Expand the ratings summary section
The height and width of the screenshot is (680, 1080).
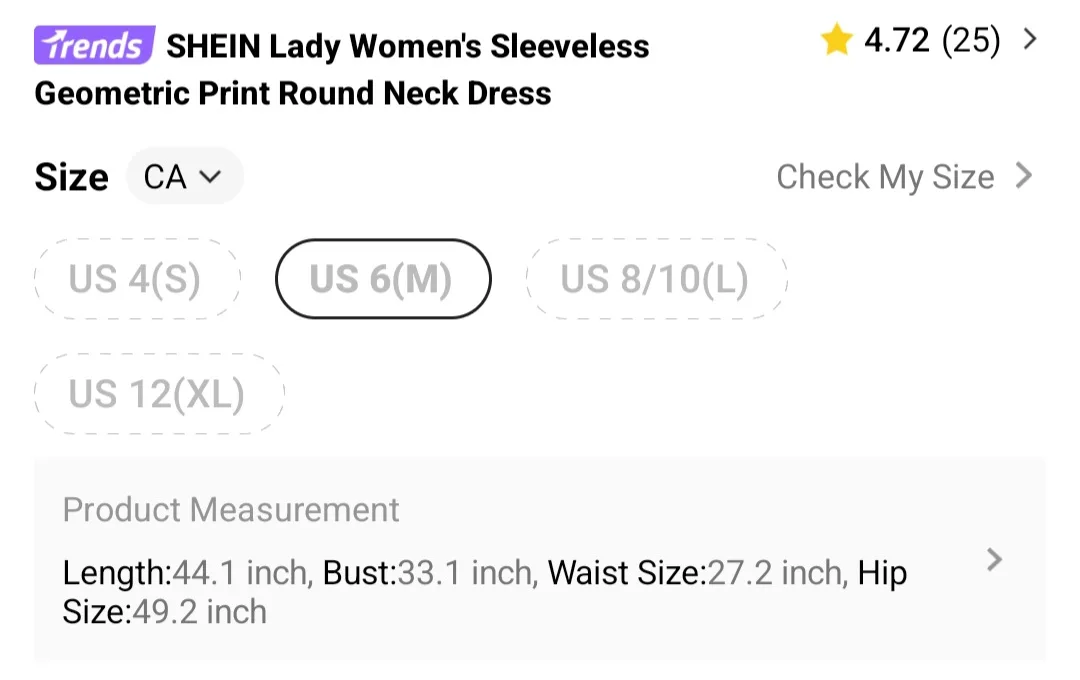tap(1030, 40)
